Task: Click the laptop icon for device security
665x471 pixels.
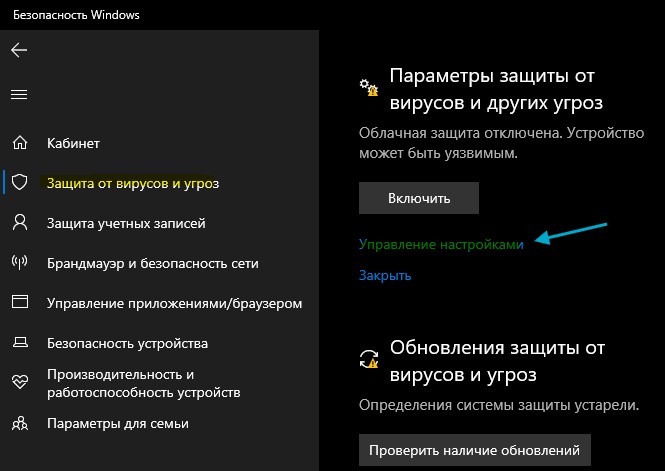Action: click(20, 342)
